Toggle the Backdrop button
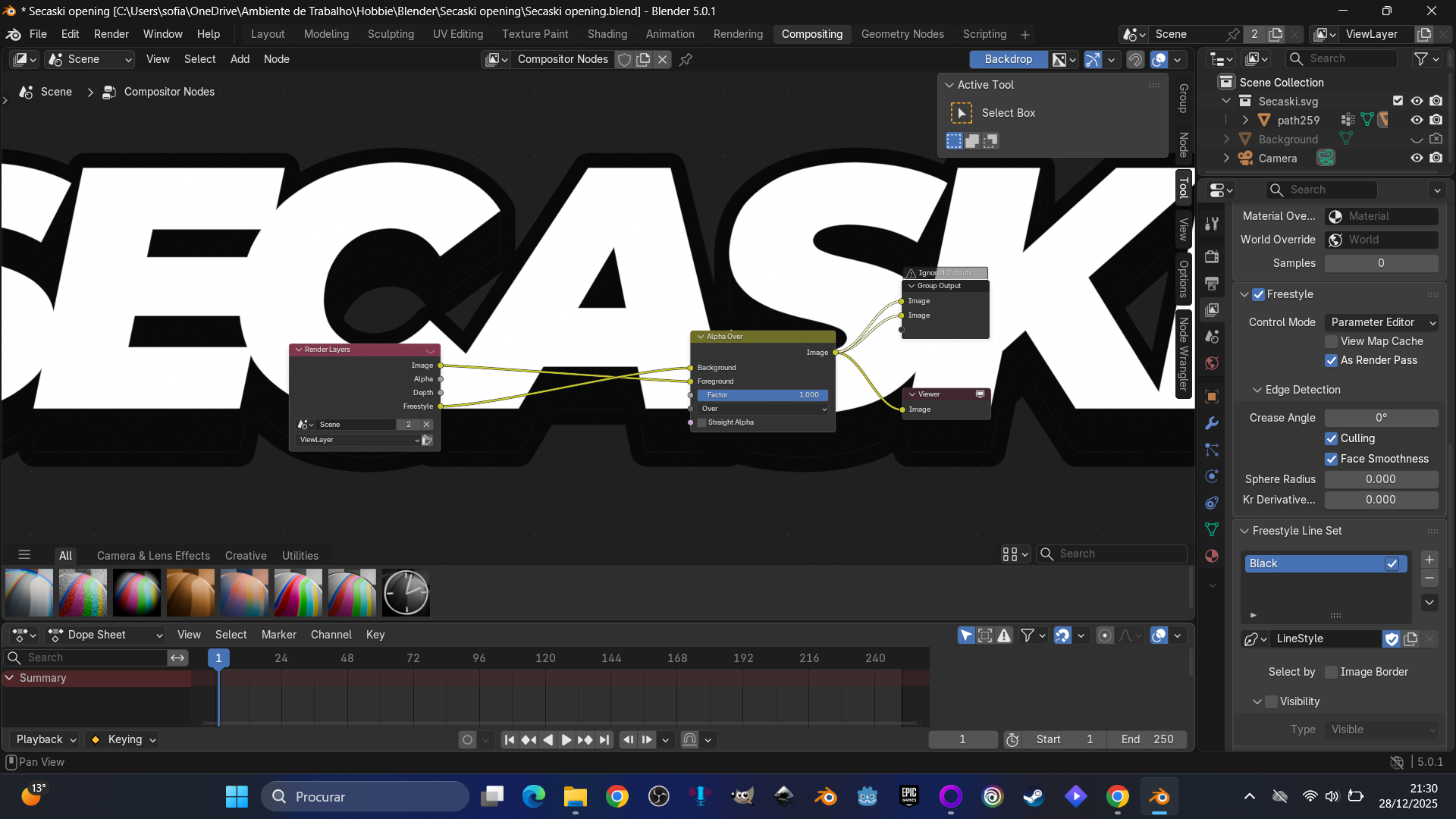 [1008, 59]
